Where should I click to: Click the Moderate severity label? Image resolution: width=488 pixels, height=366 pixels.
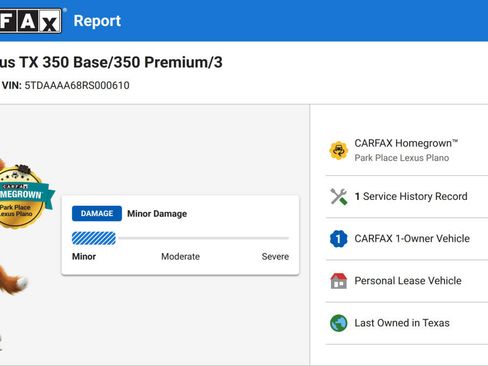180,257
